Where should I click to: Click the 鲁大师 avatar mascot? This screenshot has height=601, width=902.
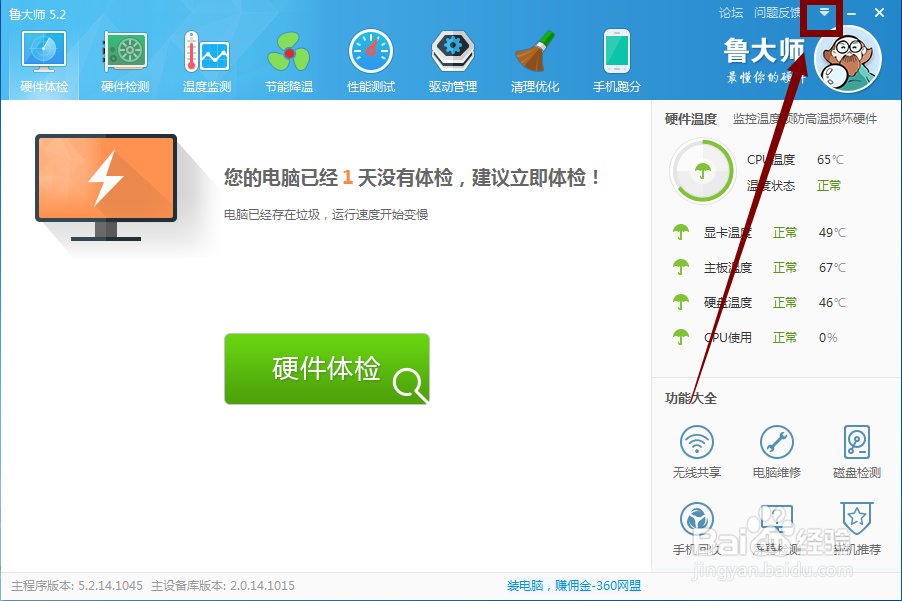[x=848, y=59]
